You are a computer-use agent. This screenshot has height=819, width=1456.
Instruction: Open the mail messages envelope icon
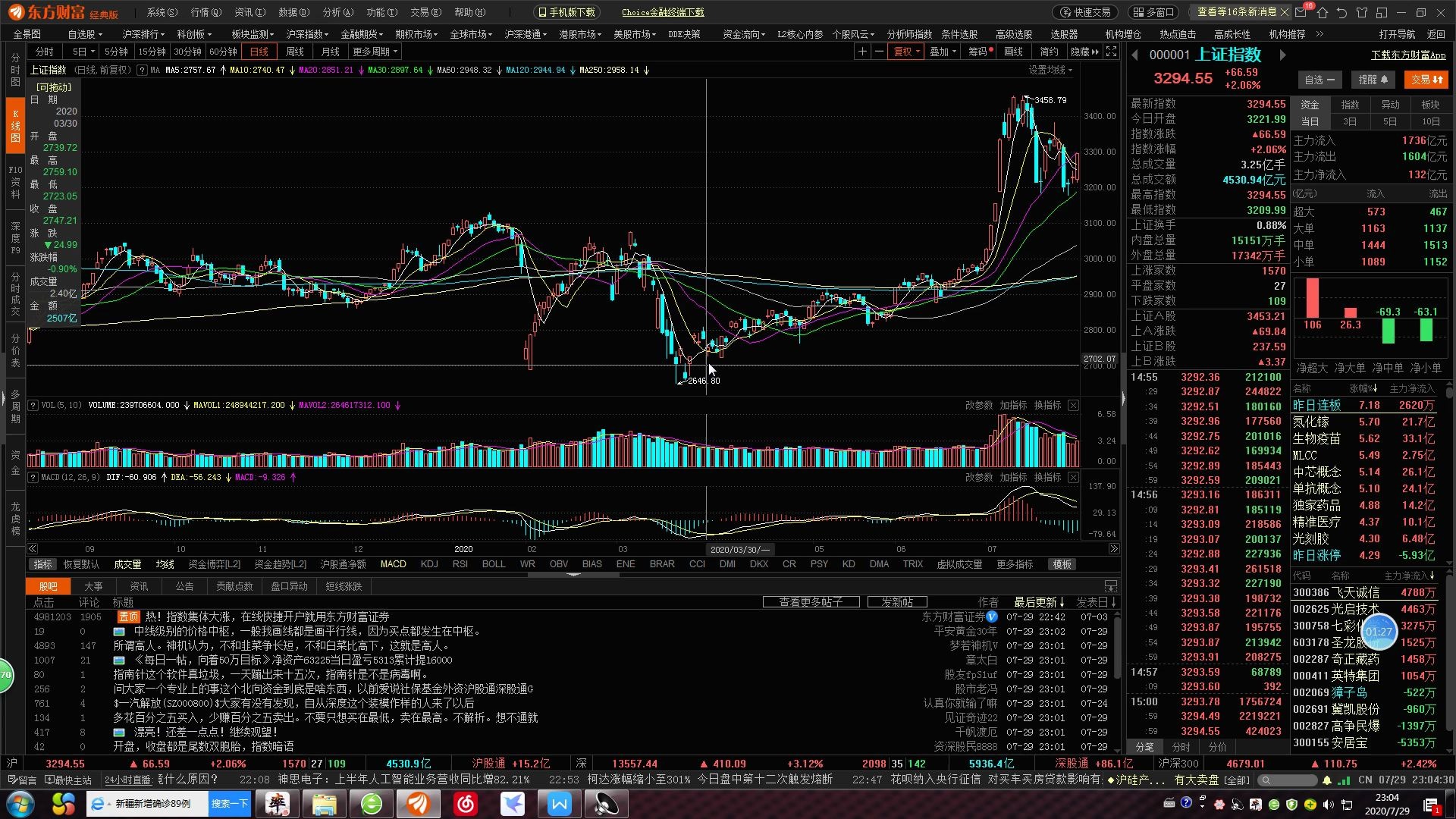[x=1301, y=13]
